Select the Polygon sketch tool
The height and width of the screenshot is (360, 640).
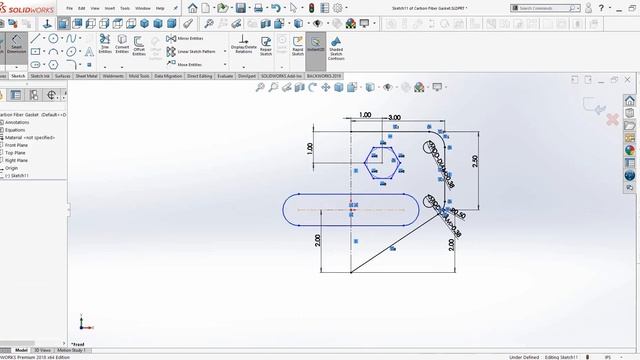(53, 64)
